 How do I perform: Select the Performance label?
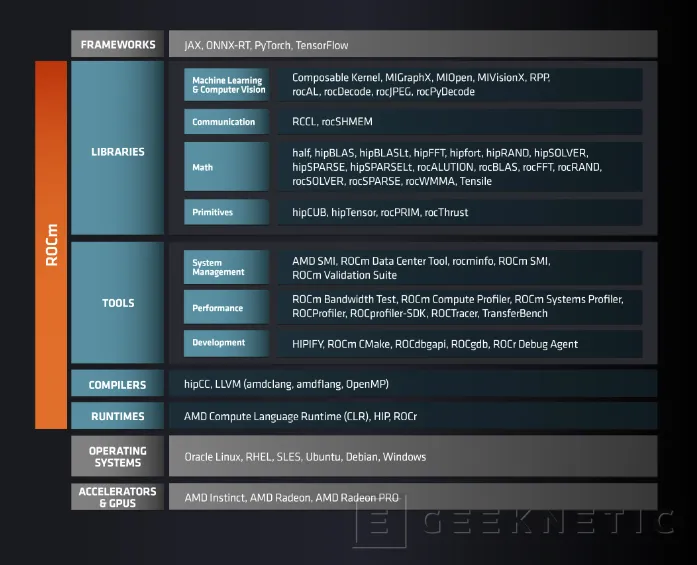pyautogui.click(x=227, y=307)
